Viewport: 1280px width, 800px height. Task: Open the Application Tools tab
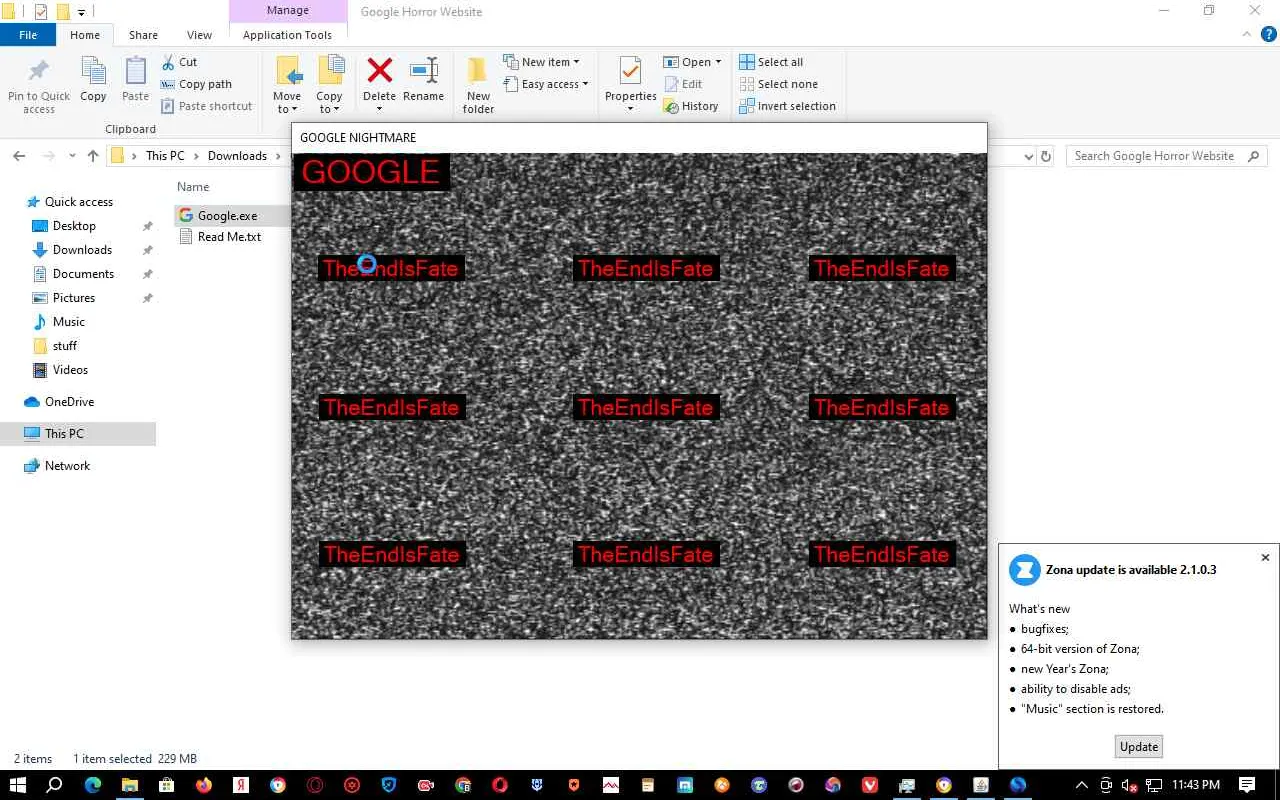287,35
